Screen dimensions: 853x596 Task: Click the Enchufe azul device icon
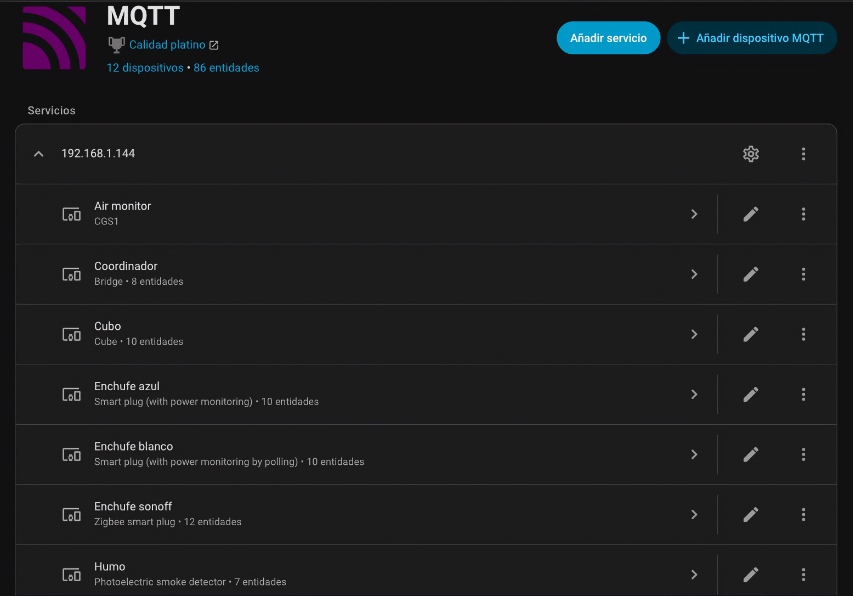click(x=71, y=394)
